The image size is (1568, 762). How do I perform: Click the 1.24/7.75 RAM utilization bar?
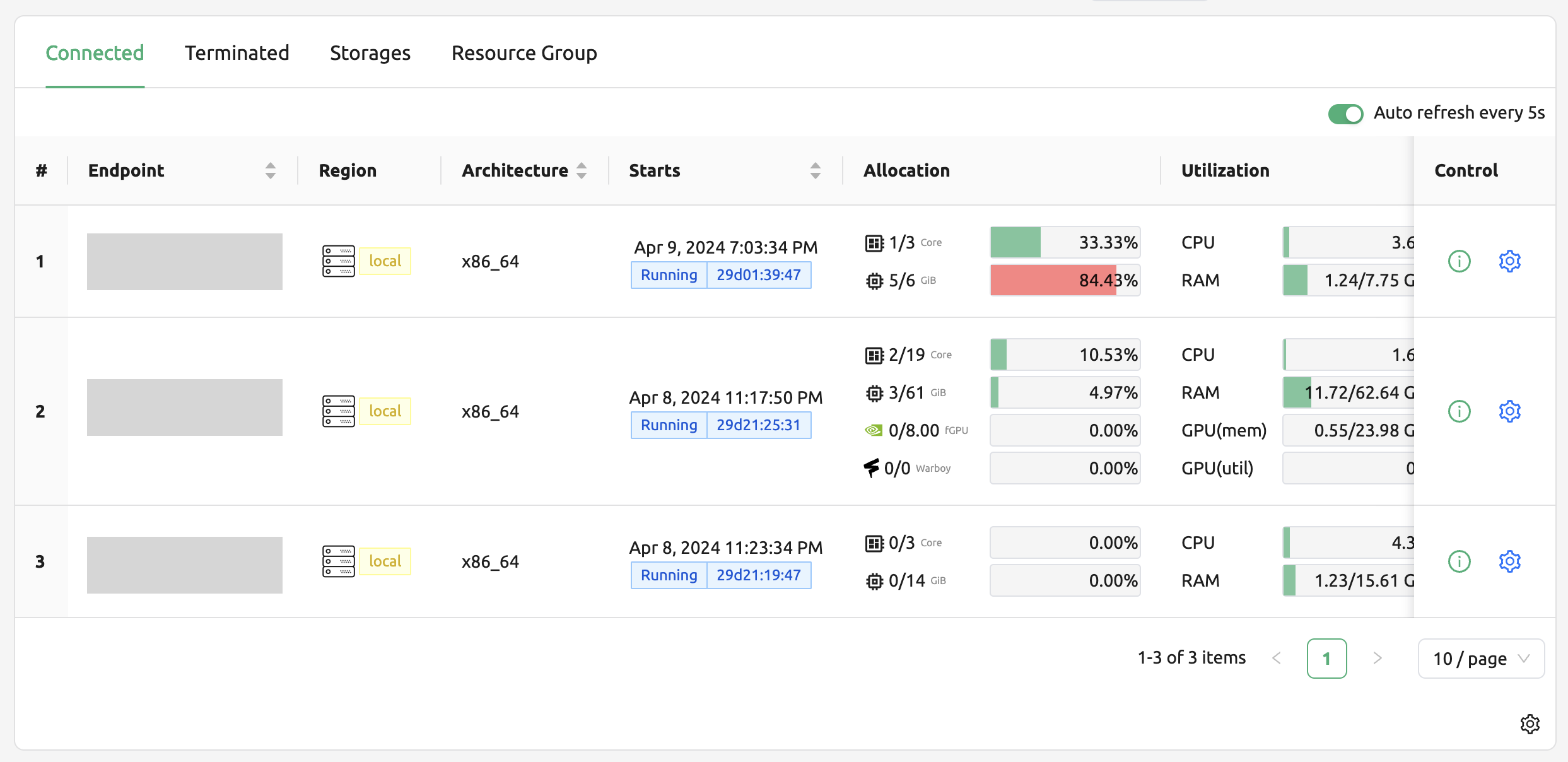click(x=1349, y=280)
